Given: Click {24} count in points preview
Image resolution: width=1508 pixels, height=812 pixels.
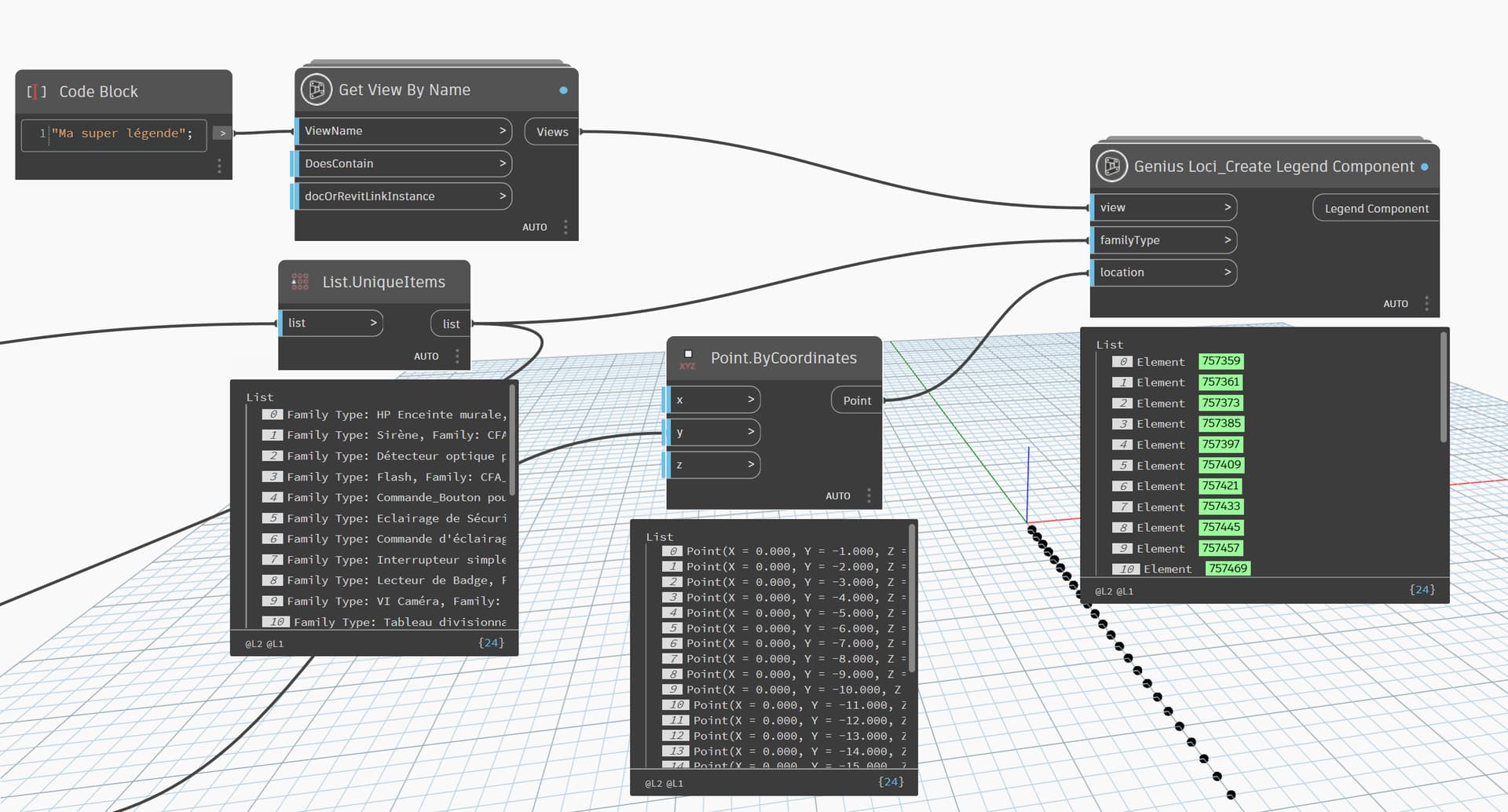Looking at the screenshot, I should click(891, 782).
